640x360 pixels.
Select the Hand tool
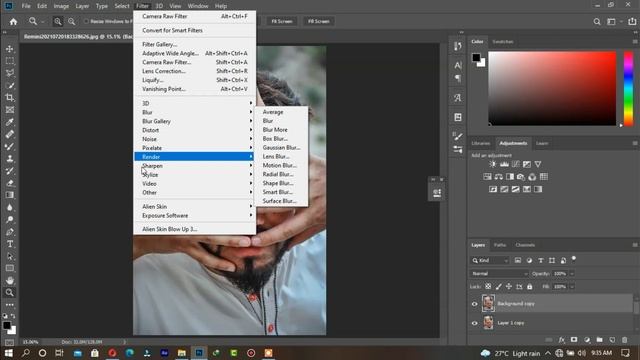click(9, 280)
